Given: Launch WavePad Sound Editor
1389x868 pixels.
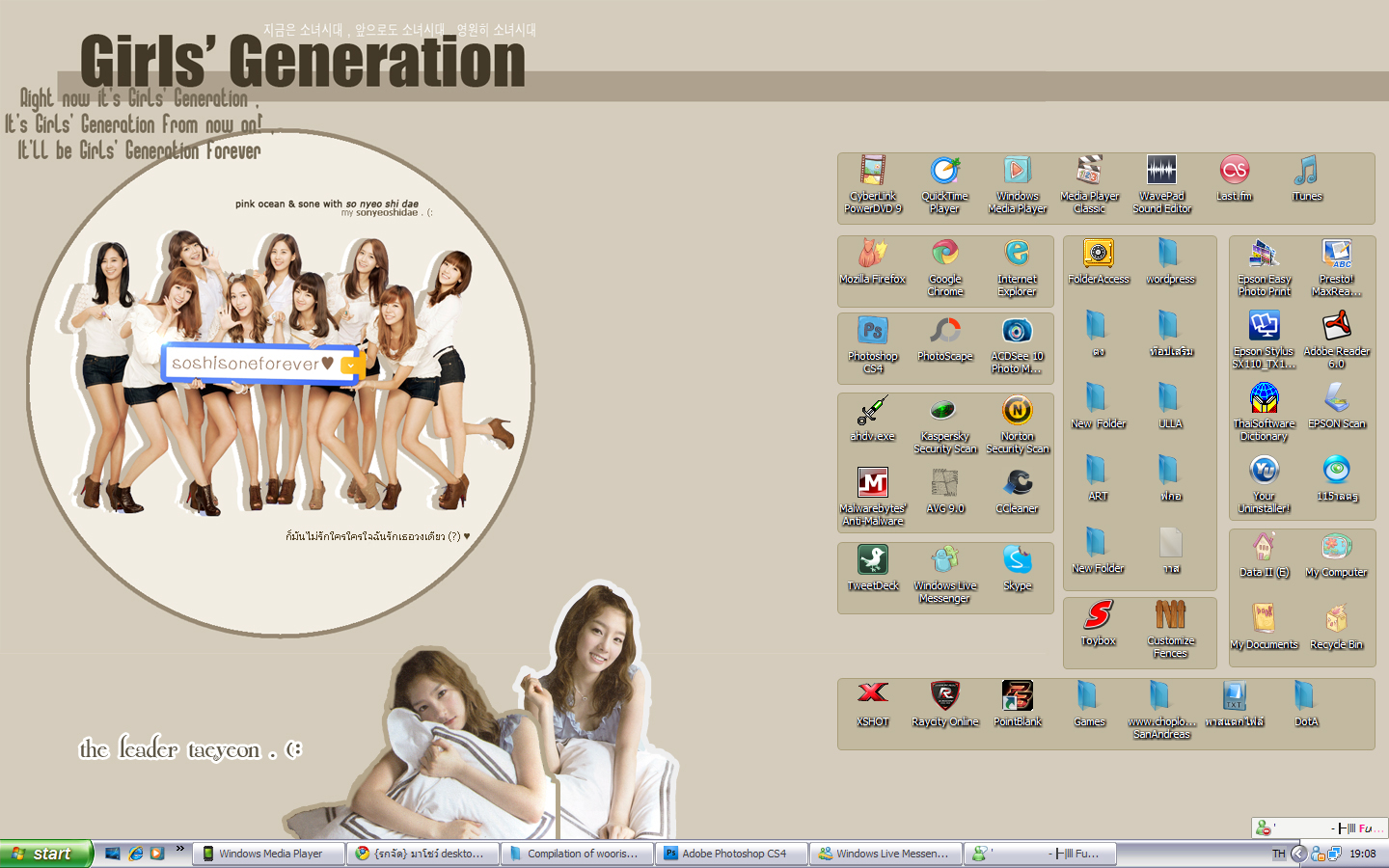Looking at the screenshot, I should (x=1162, y=184).
